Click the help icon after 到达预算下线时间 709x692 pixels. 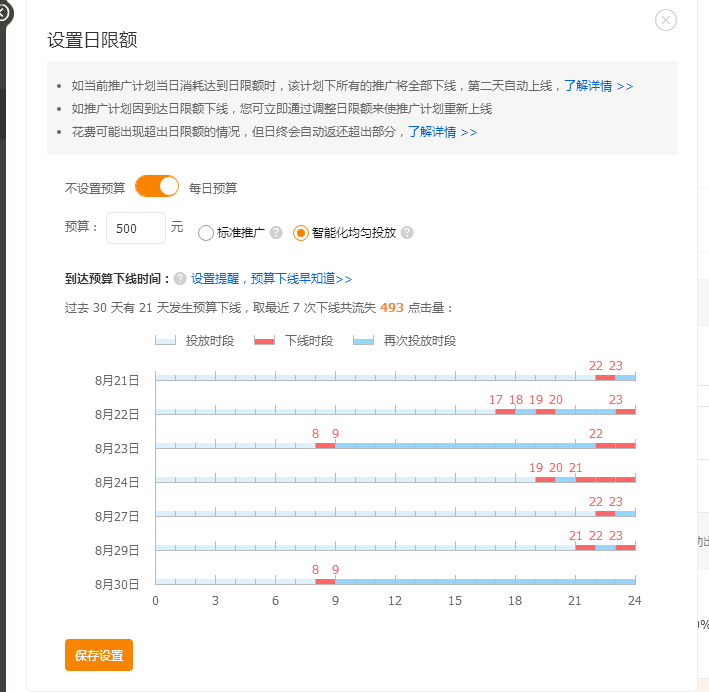tap(180, 279)
